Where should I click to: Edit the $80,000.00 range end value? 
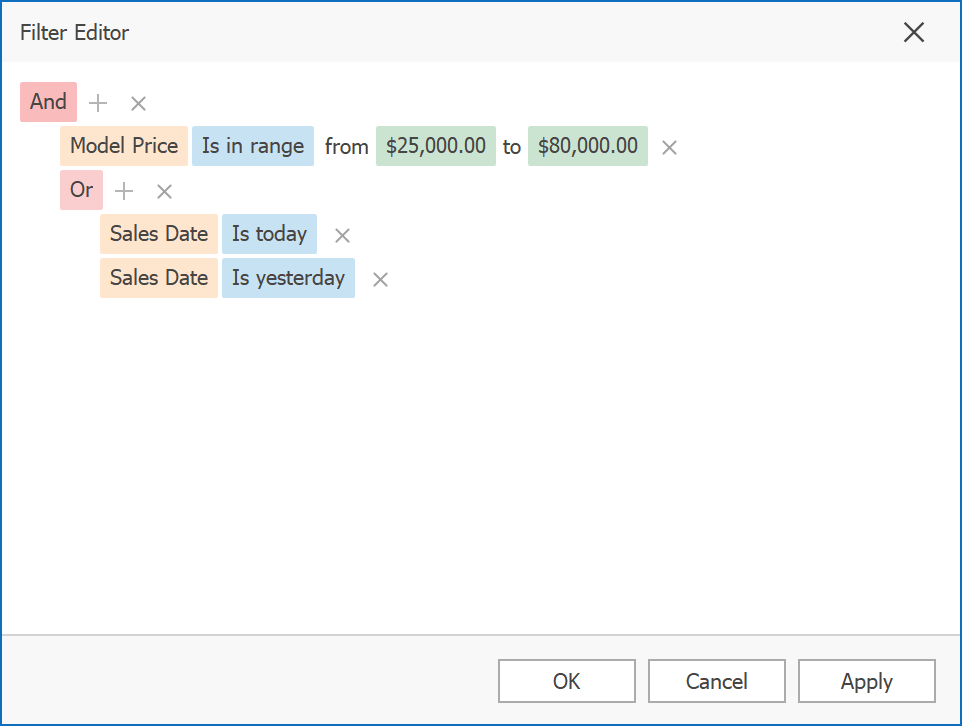pos(588,146)
